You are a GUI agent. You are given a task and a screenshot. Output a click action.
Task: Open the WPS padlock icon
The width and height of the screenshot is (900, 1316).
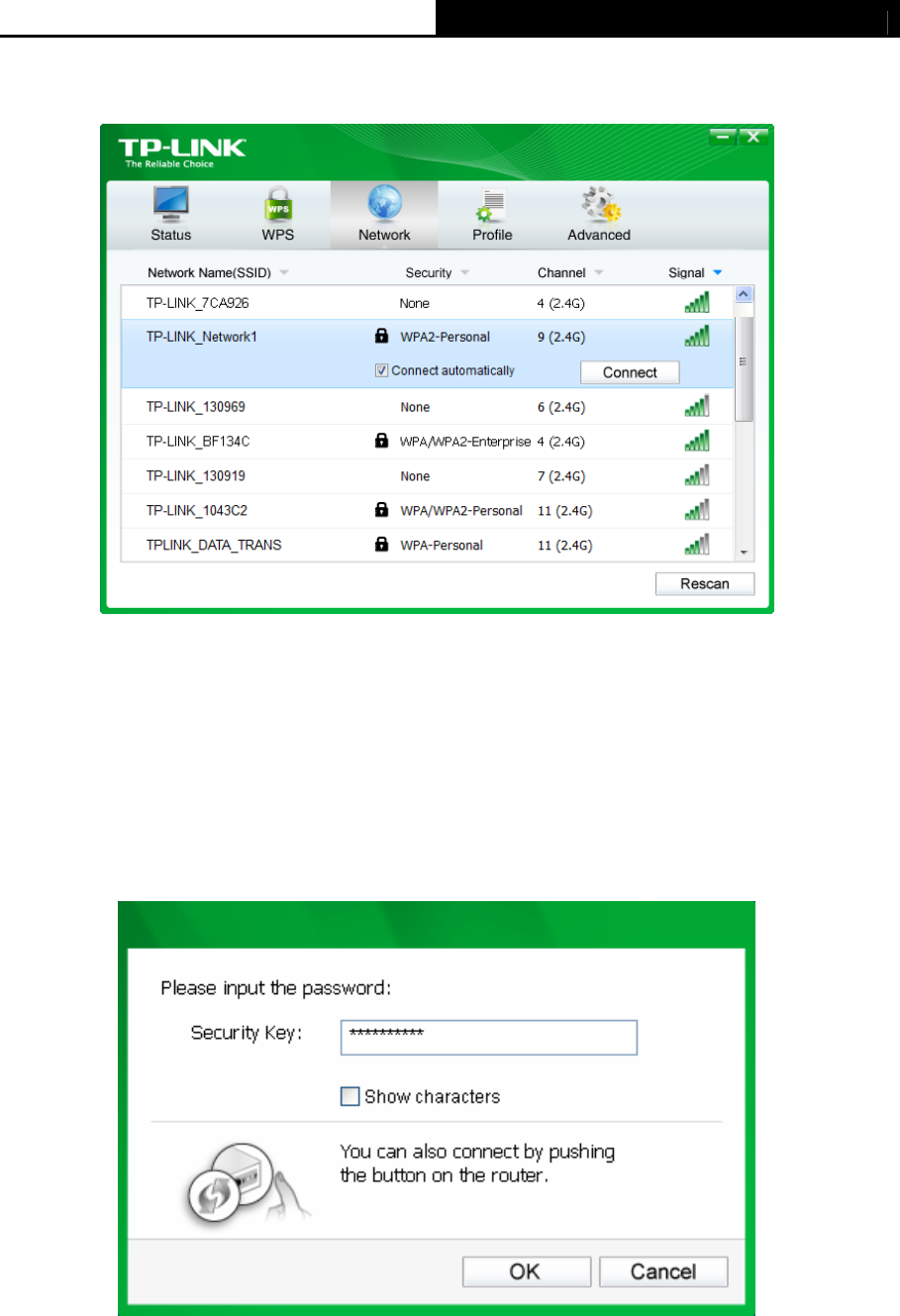(x=277, y=205)
